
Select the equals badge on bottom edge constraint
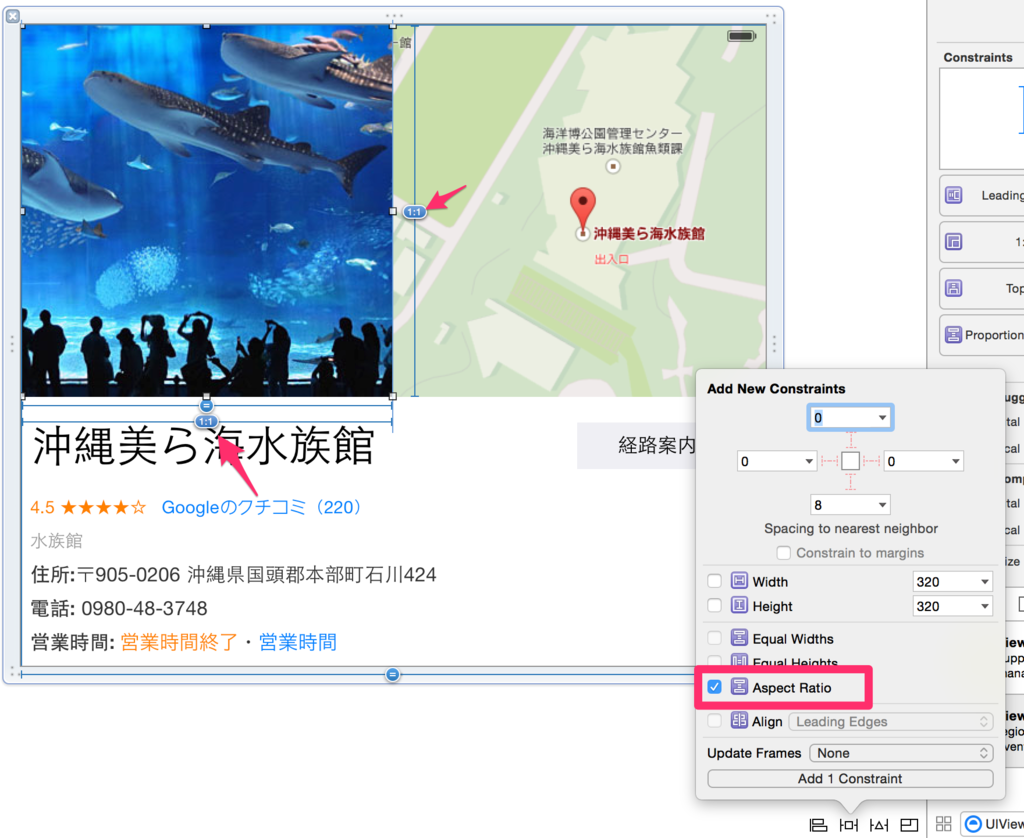[x=392, y=674]
